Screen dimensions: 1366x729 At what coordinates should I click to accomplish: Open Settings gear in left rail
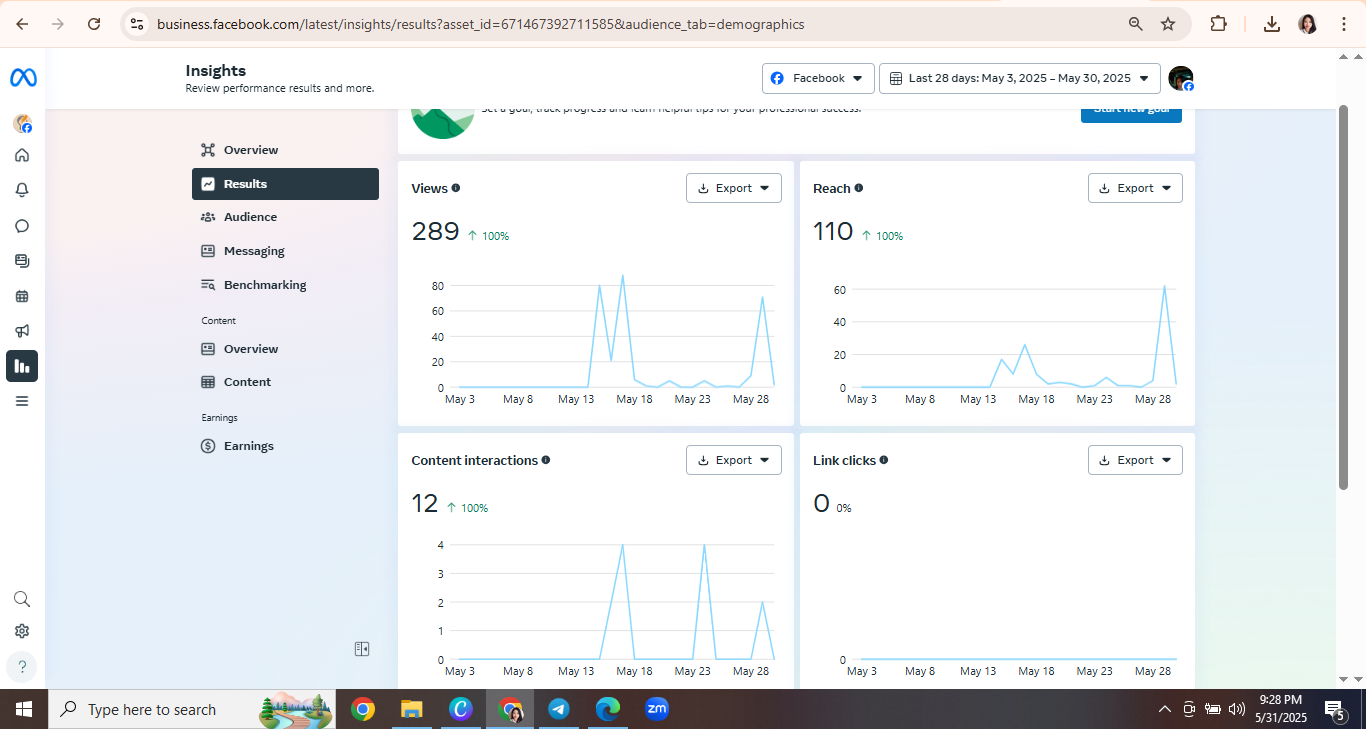22,631
